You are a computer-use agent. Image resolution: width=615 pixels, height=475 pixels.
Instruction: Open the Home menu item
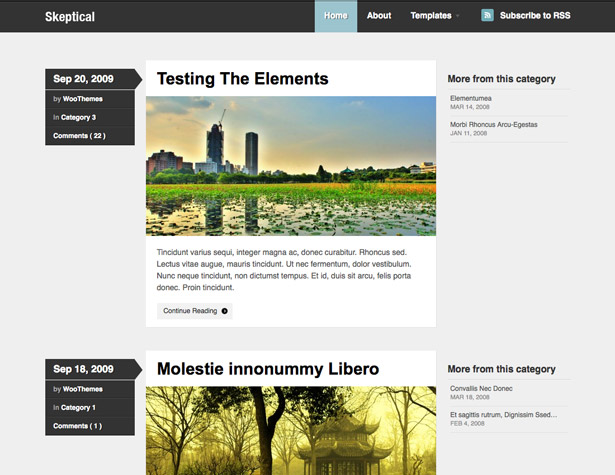336,16
